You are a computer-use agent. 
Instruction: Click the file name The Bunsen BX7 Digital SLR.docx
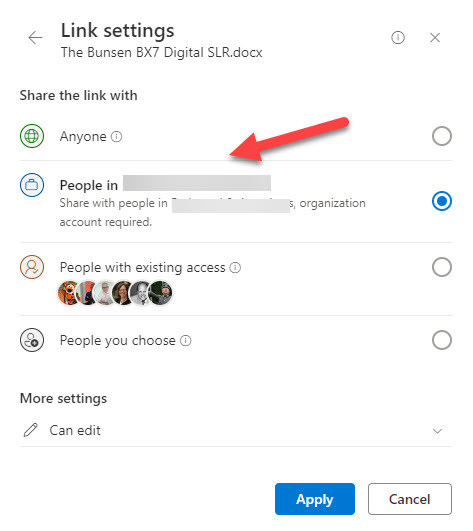click(162, 52)
